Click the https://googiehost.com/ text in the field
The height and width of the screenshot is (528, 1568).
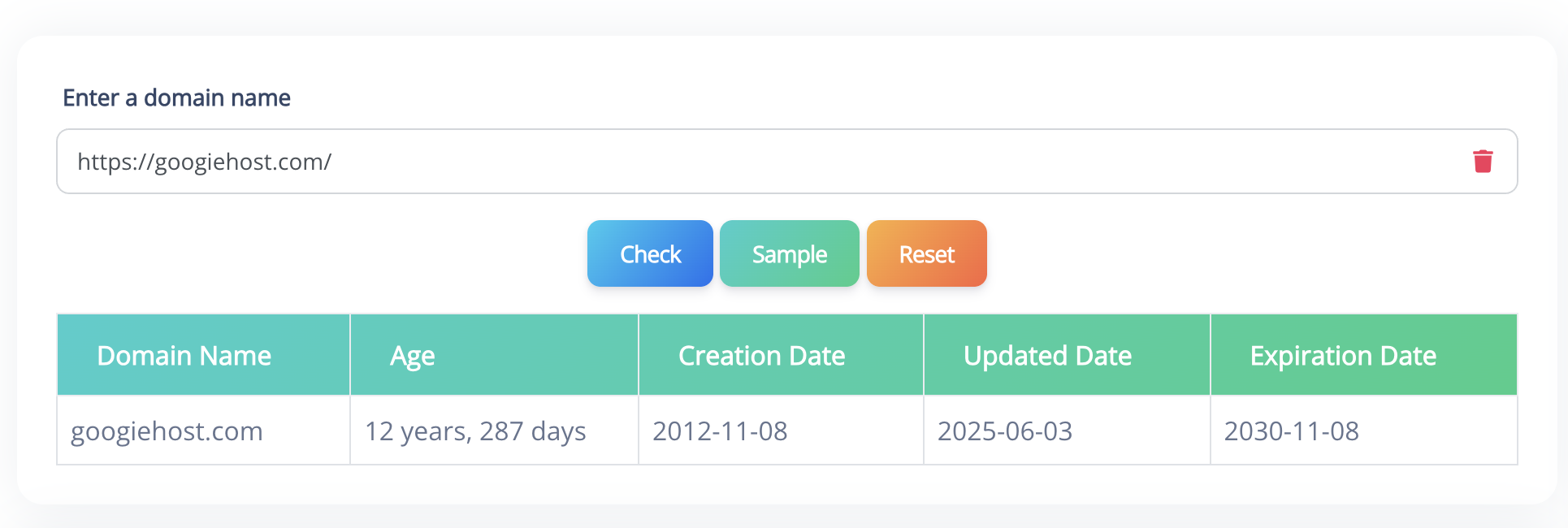pyautogui.click(x=204, y=162)
